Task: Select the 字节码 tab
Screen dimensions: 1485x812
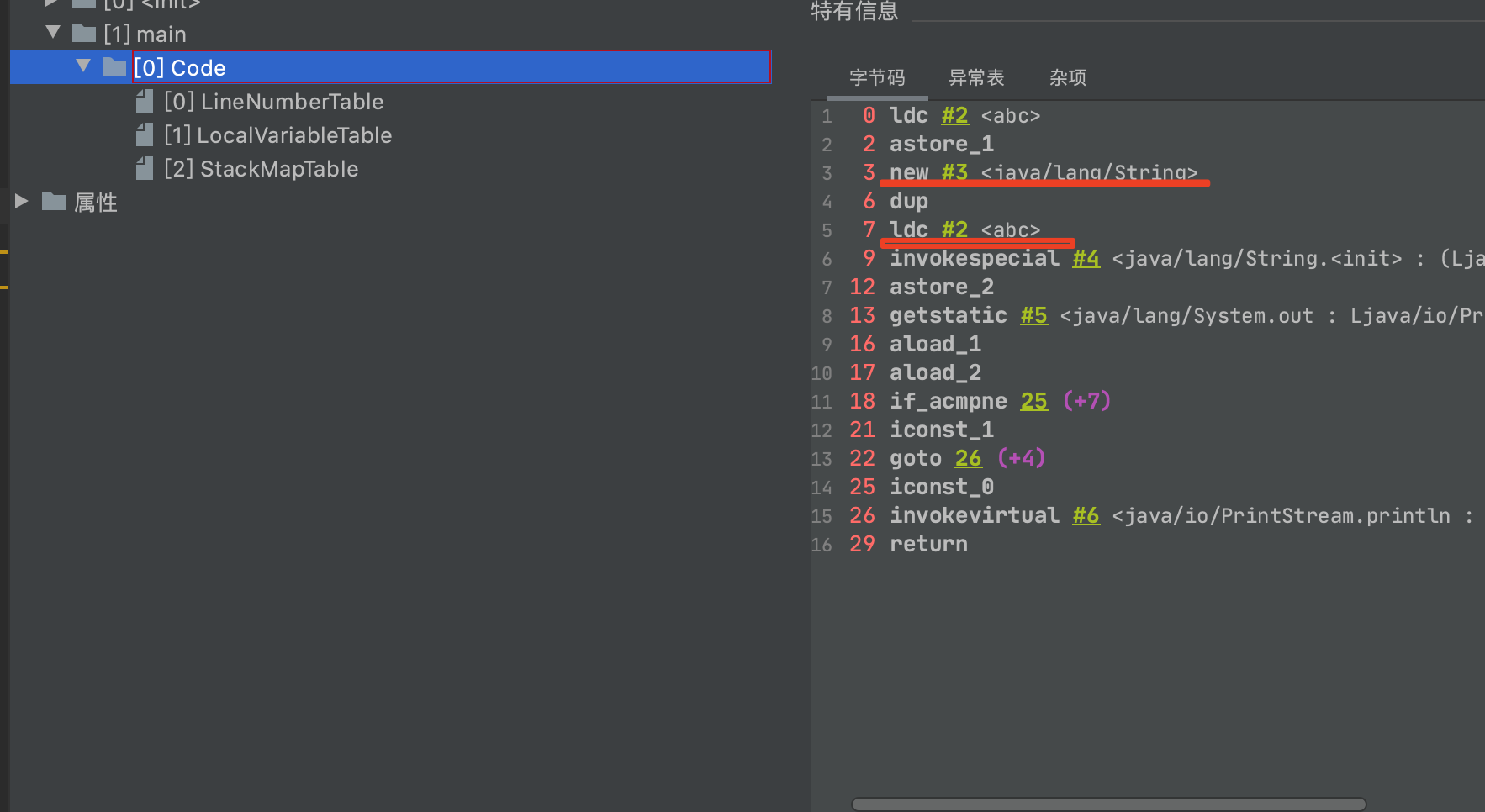Action: click(x=877, y=78)
